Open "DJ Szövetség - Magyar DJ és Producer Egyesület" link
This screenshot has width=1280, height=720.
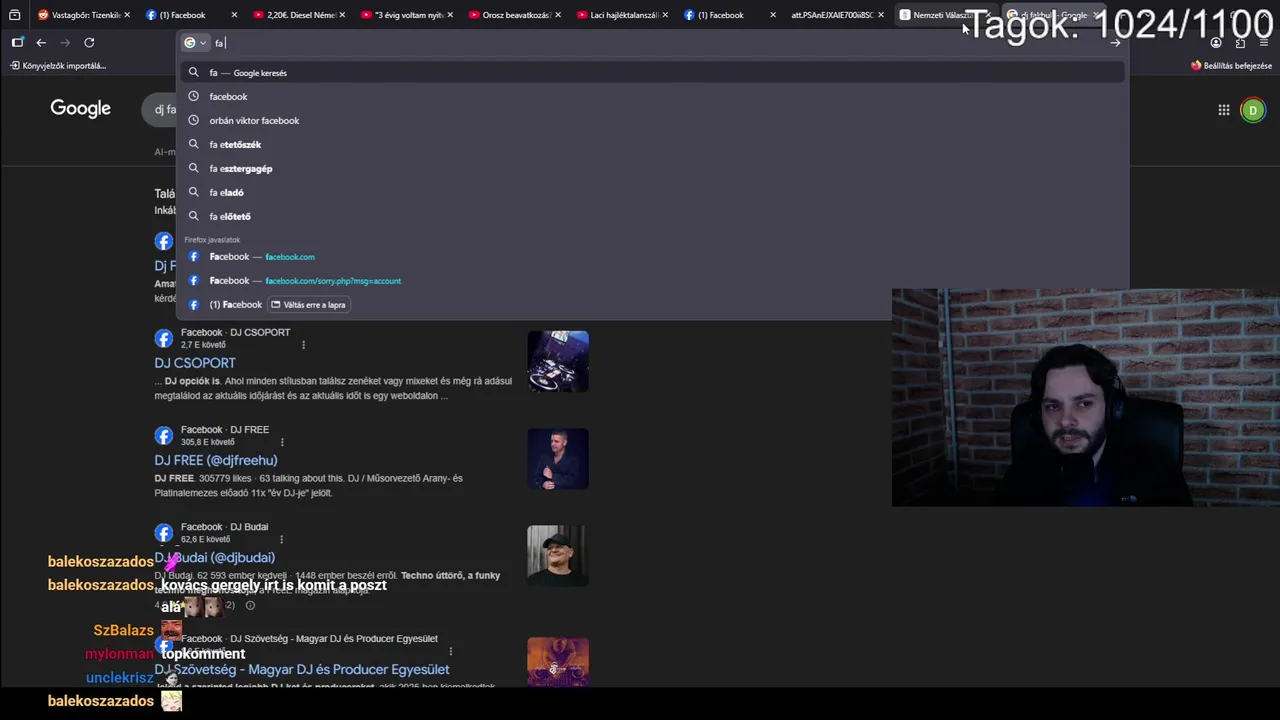pyautogui.click(x=302, y=669)
